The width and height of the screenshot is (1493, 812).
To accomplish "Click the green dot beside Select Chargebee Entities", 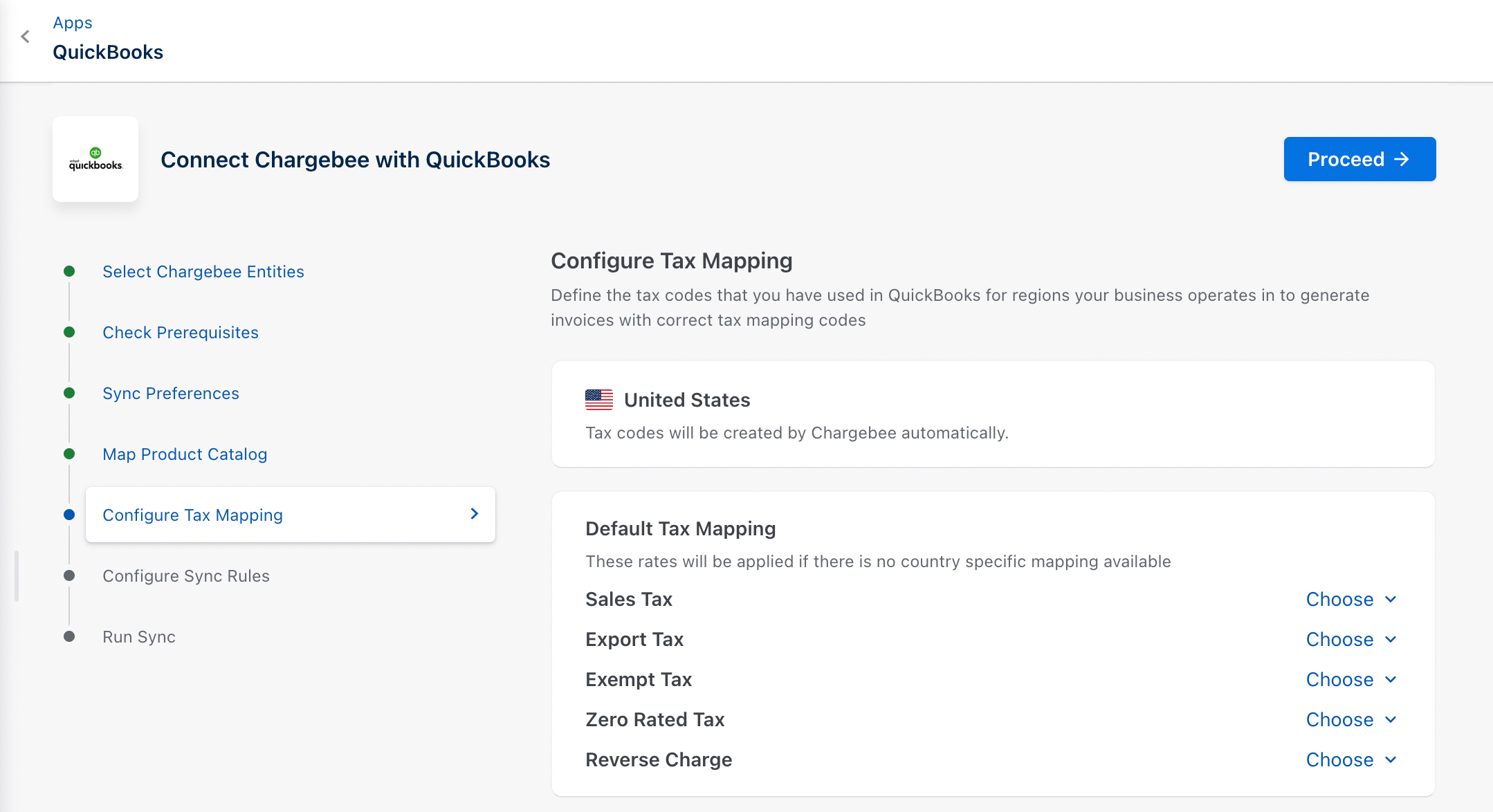I will click(x=69, y=271).
